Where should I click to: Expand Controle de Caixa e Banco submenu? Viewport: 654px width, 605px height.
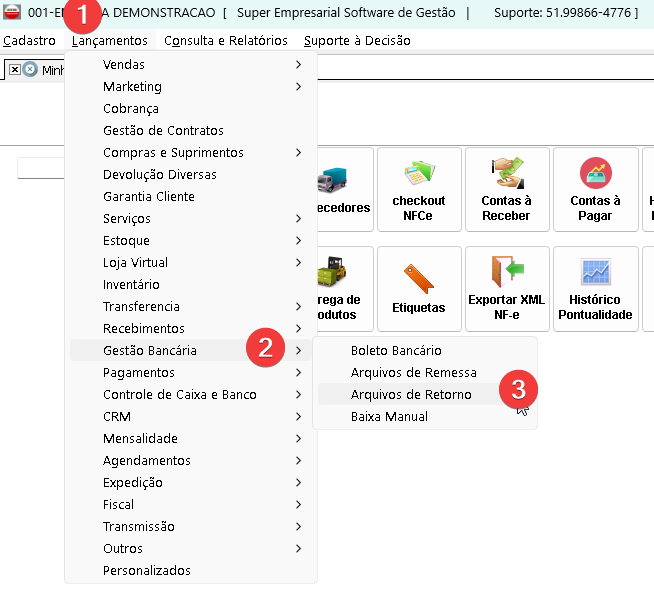[191, 394]
